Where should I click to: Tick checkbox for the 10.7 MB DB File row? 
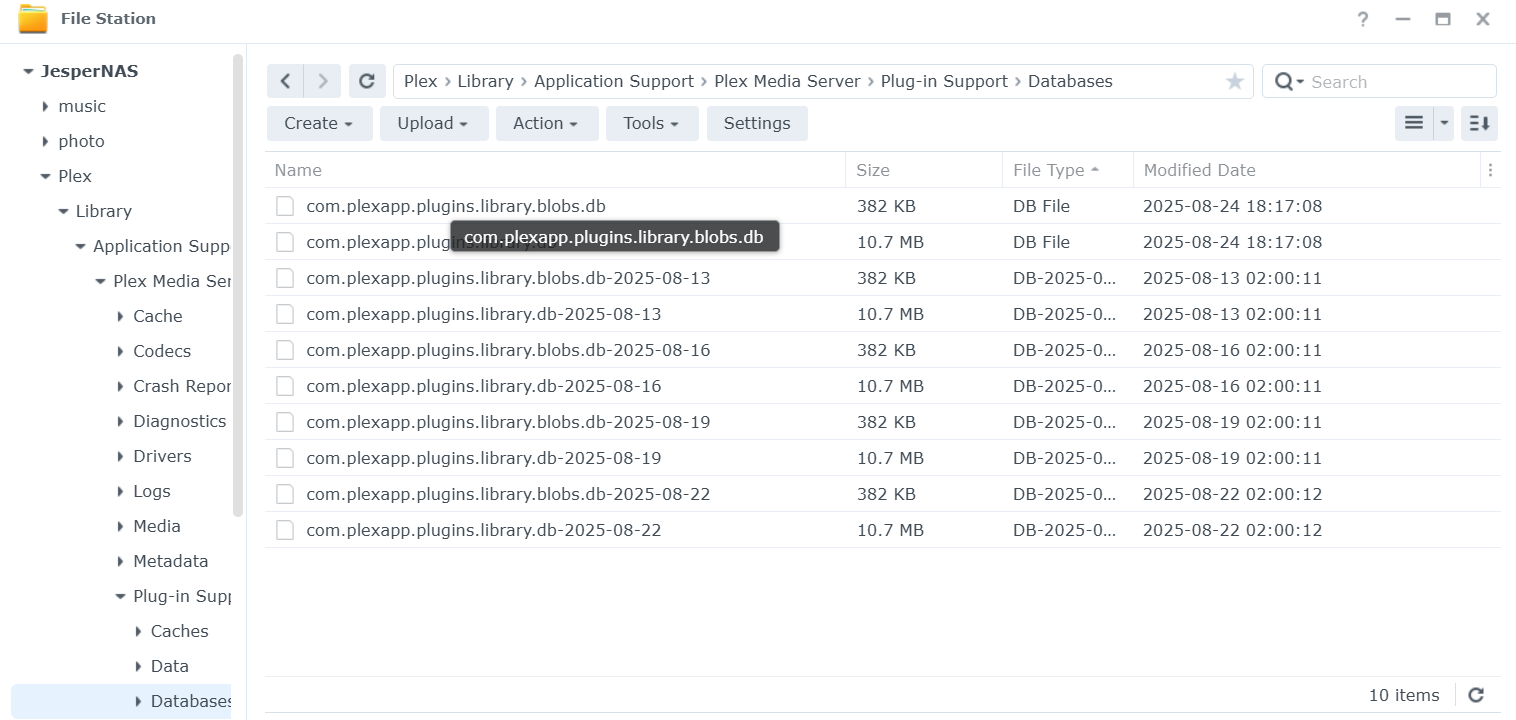(x=285, y=242)
